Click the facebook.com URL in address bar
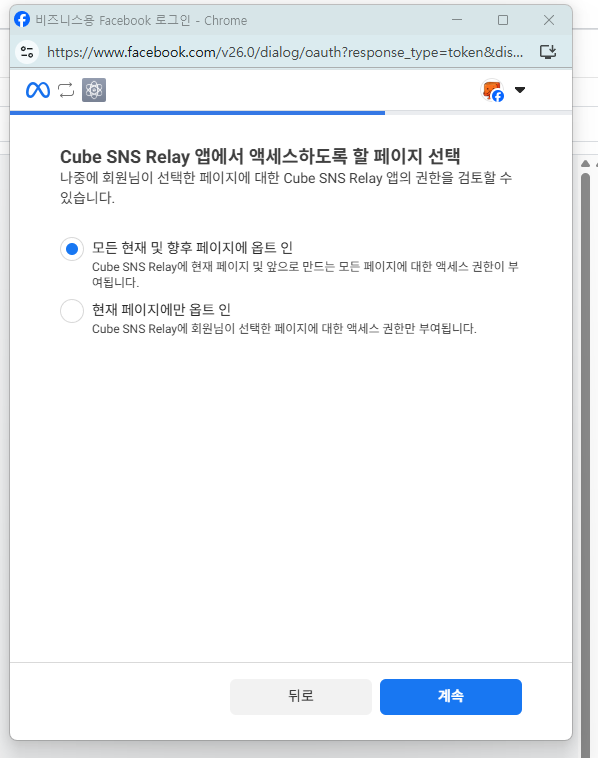This screenshot has height=758, width=598. (285, 52)
